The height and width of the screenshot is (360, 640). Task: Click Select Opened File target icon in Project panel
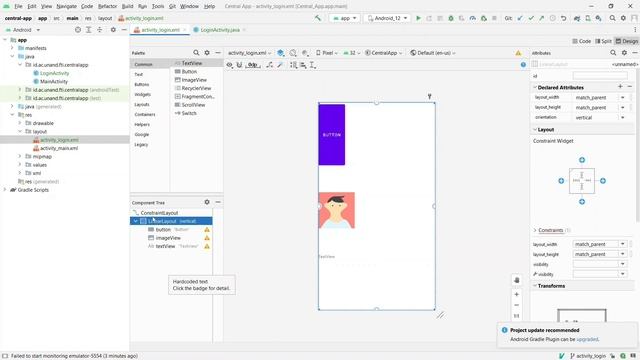[78, 30]
